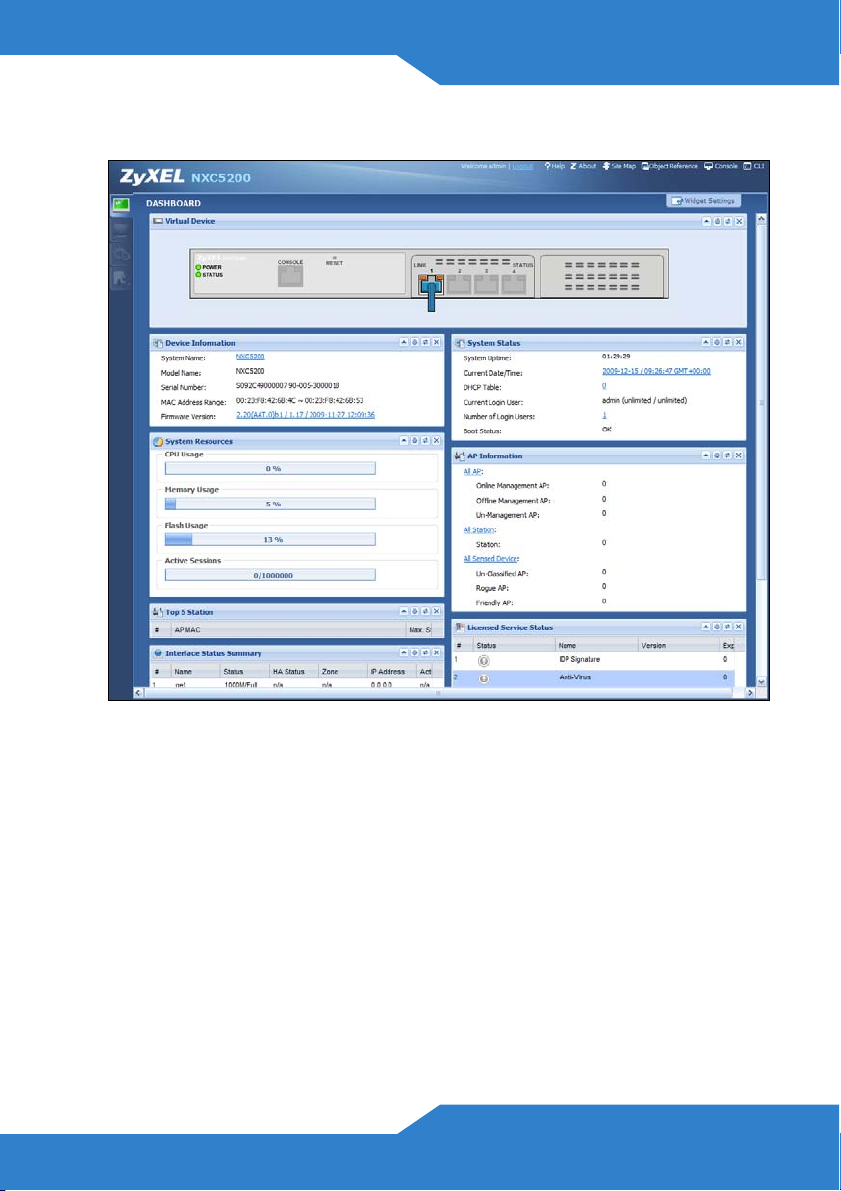Viewport: 841px width, 1191px height.
Task: Open the Object Reference icon
Action: [x=645, y=166]
